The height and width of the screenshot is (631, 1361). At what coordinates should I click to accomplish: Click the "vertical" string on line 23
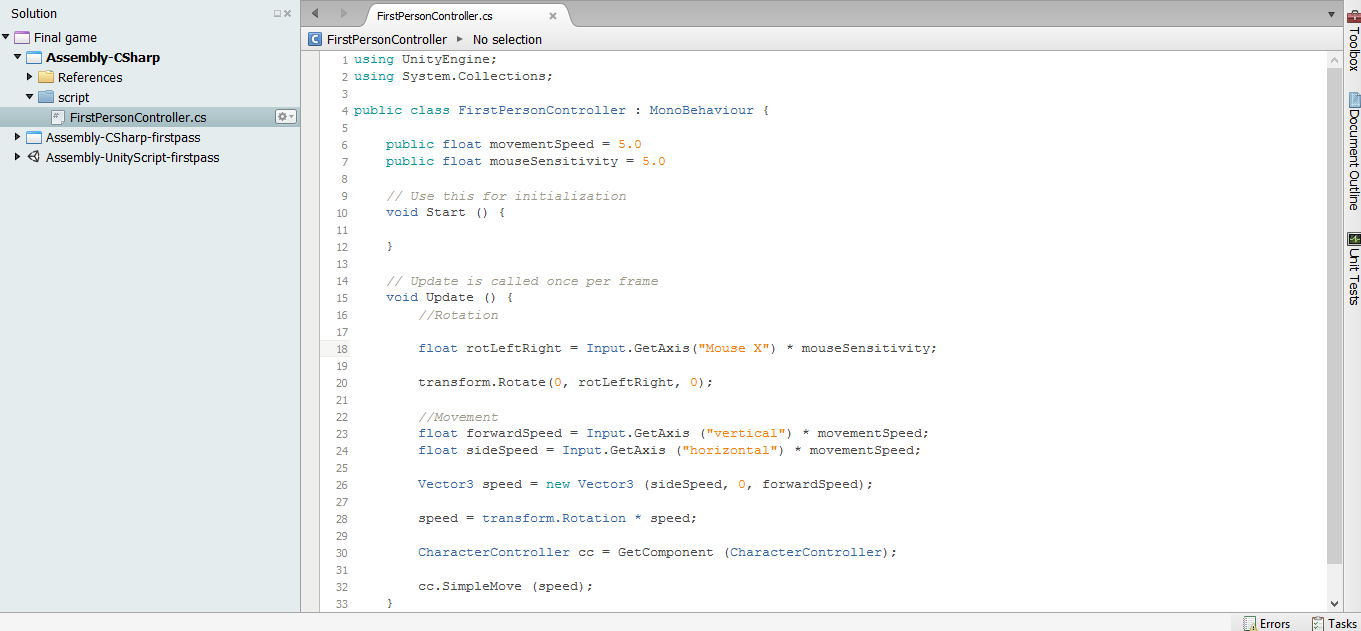[745, 433]
